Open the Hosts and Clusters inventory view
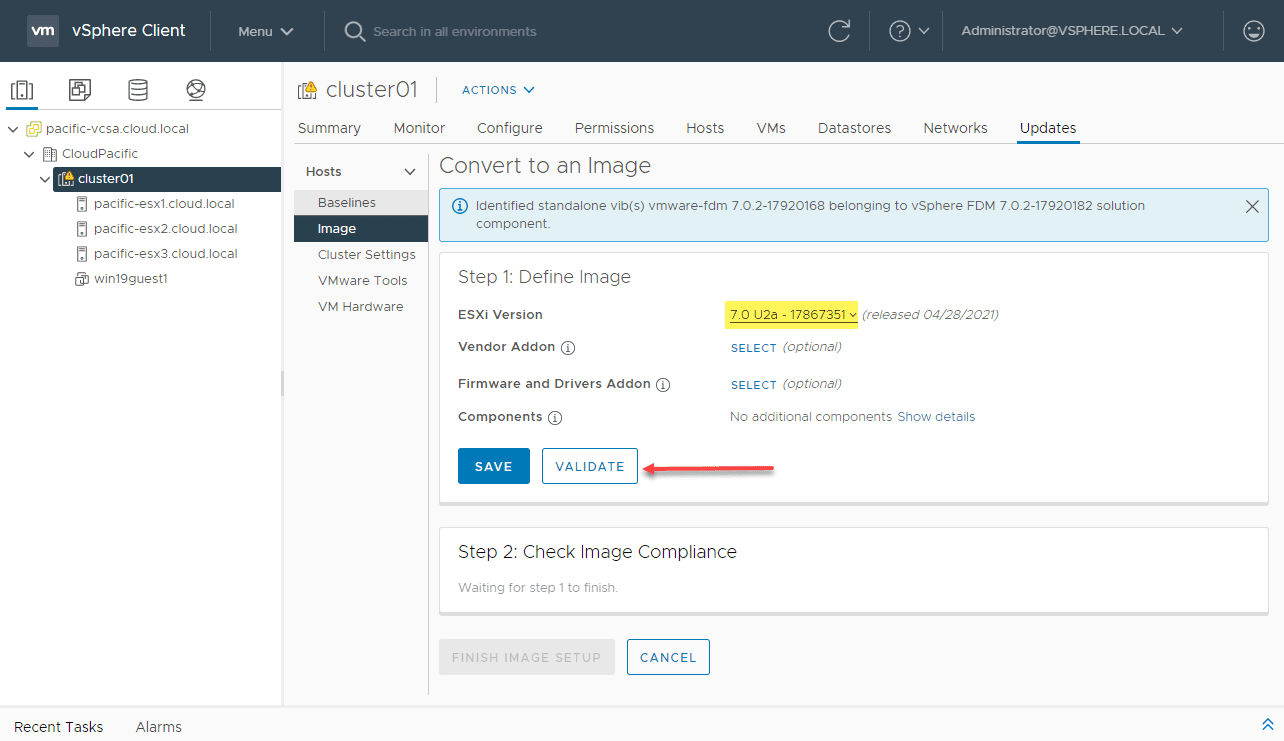The image size is (1284, 741). pos(21,90)
